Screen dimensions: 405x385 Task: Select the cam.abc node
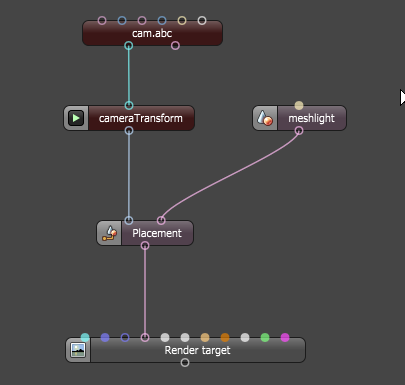[152, 33]
